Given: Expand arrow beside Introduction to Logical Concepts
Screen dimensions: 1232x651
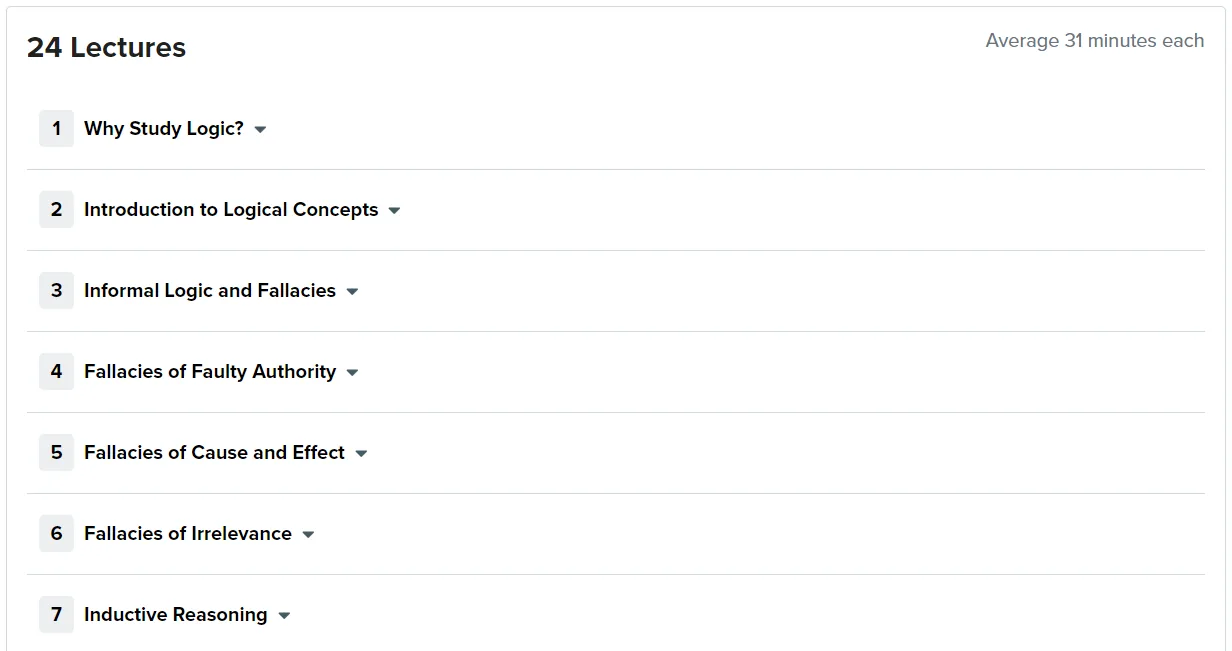Looking at the screenshot, I should coord(394,211).
